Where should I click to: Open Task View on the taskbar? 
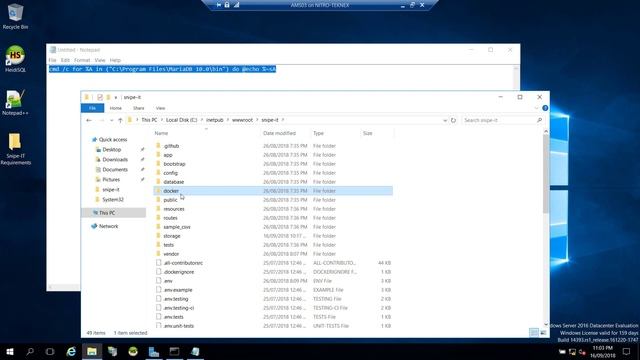50,351
